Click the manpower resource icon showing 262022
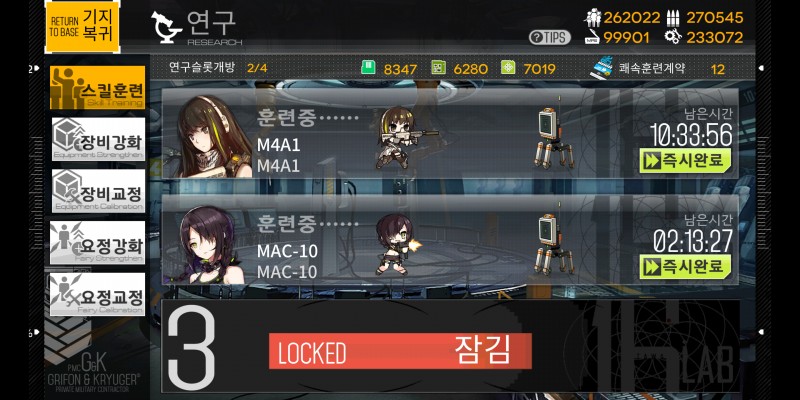This screenshot has height=400, width=800. 593,18
